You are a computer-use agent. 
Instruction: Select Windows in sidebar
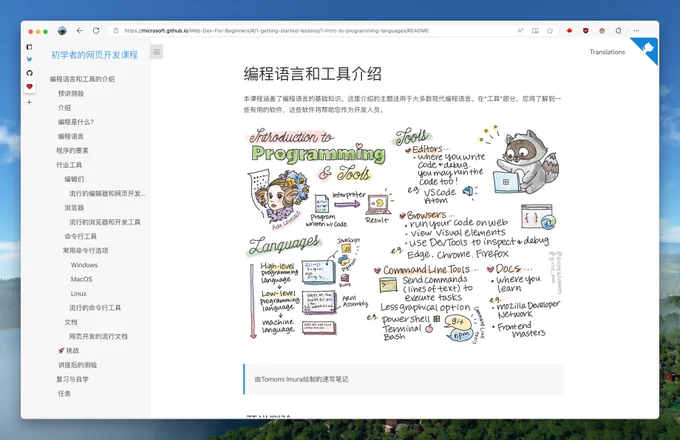click(x=84, y=265)
